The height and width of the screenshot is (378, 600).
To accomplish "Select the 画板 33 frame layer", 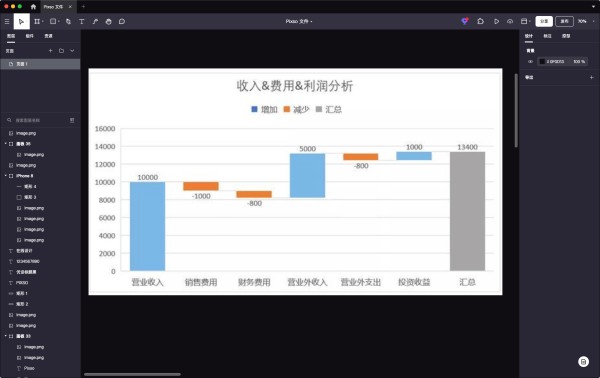I will point(40,336).
